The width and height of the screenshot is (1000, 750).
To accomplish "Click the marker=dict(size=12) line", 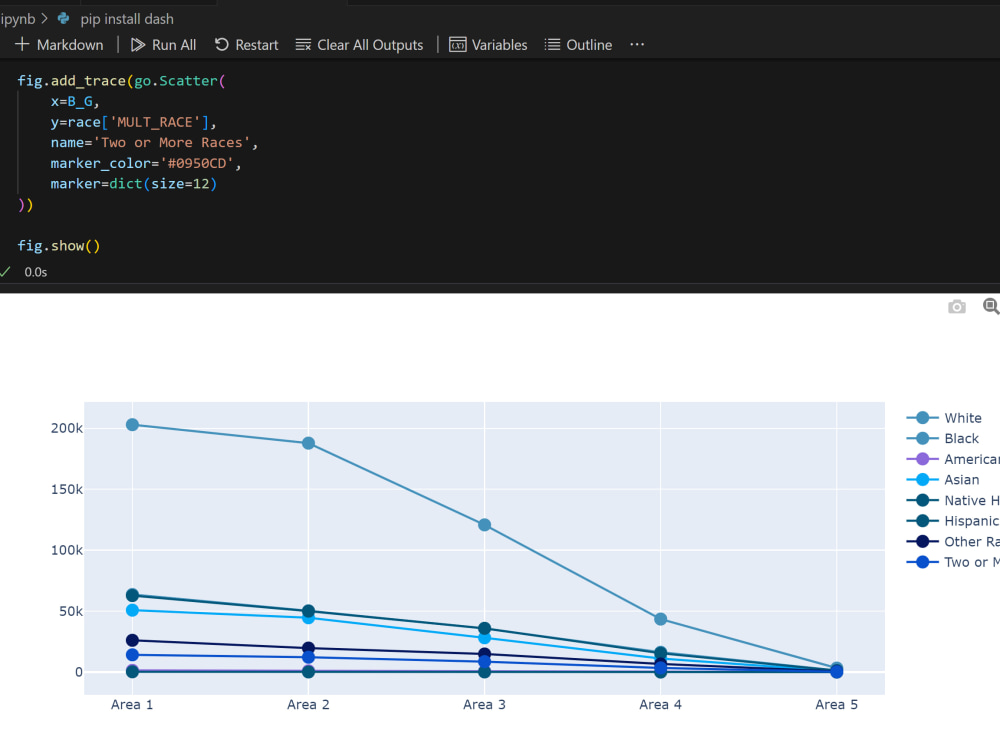I will (134, 184).
